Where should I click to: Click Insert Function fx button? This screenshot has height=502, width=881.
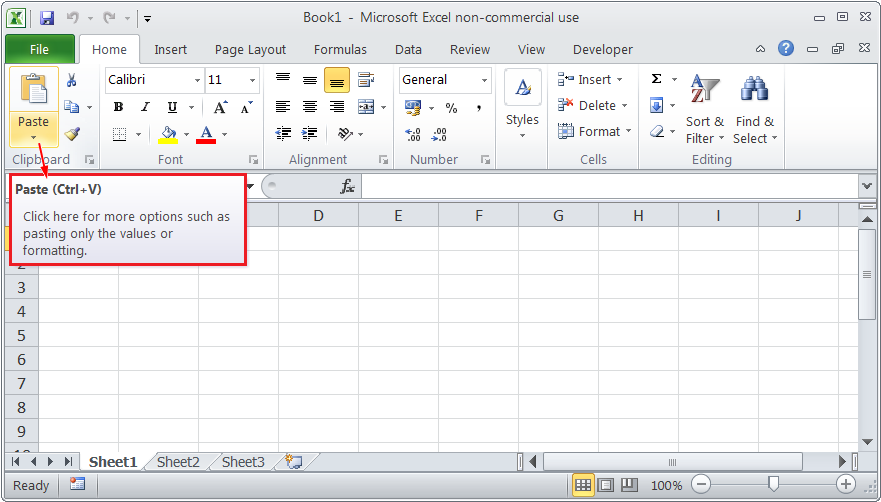[x=347, y=187]
